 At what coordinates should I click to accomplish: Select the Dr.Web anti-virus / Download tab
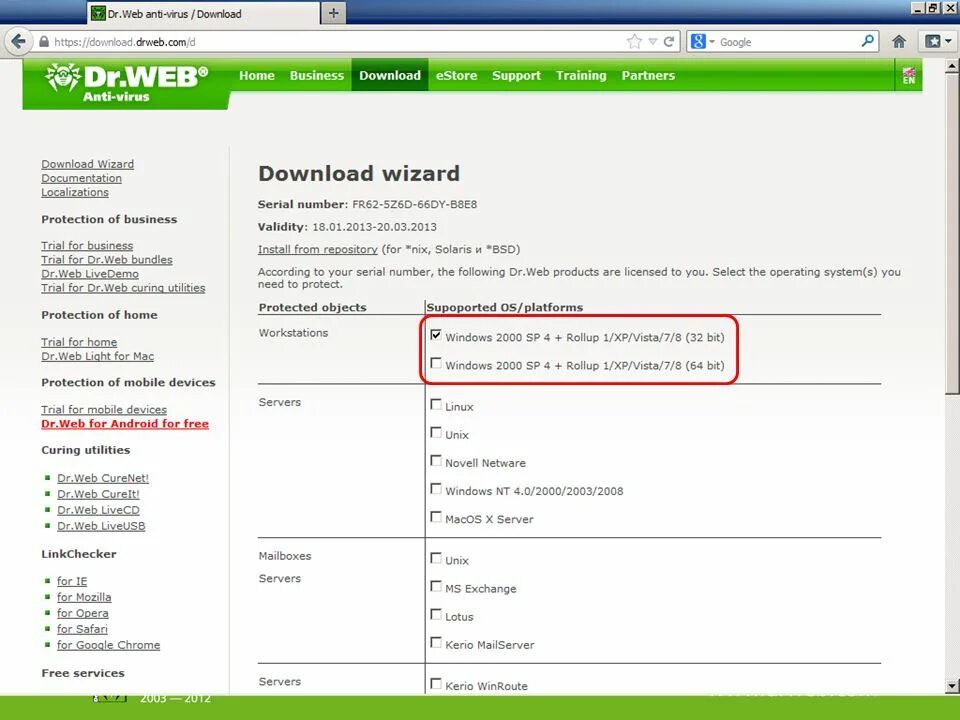[204, 13]
